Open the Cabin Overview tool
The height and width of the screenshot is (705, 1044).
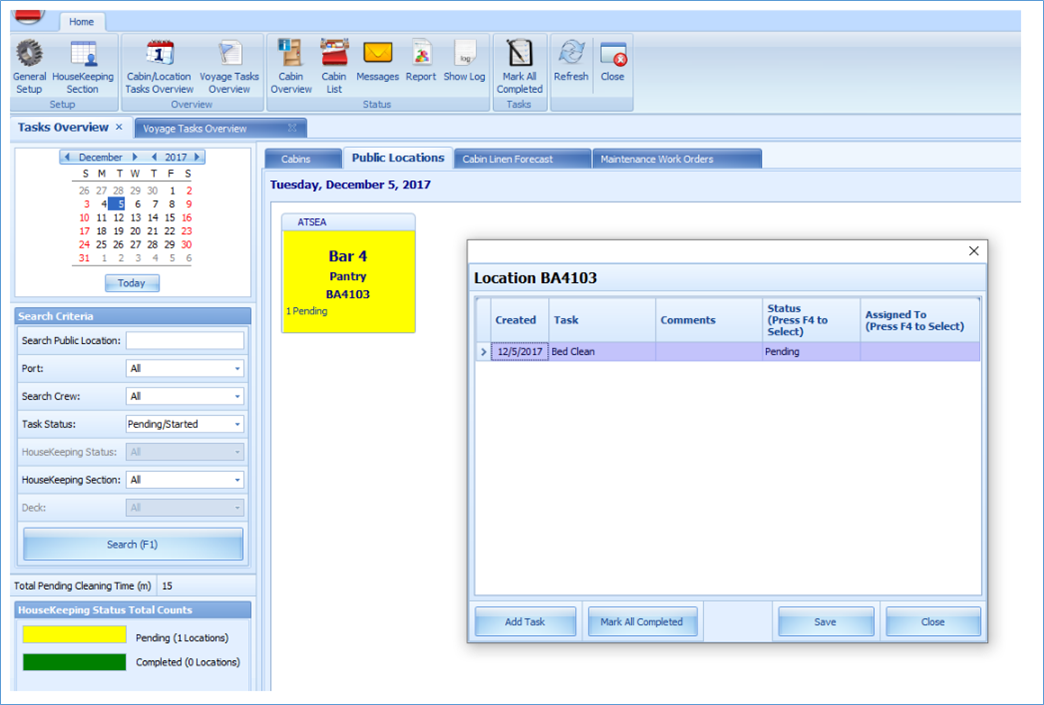(x=290, y=65)
